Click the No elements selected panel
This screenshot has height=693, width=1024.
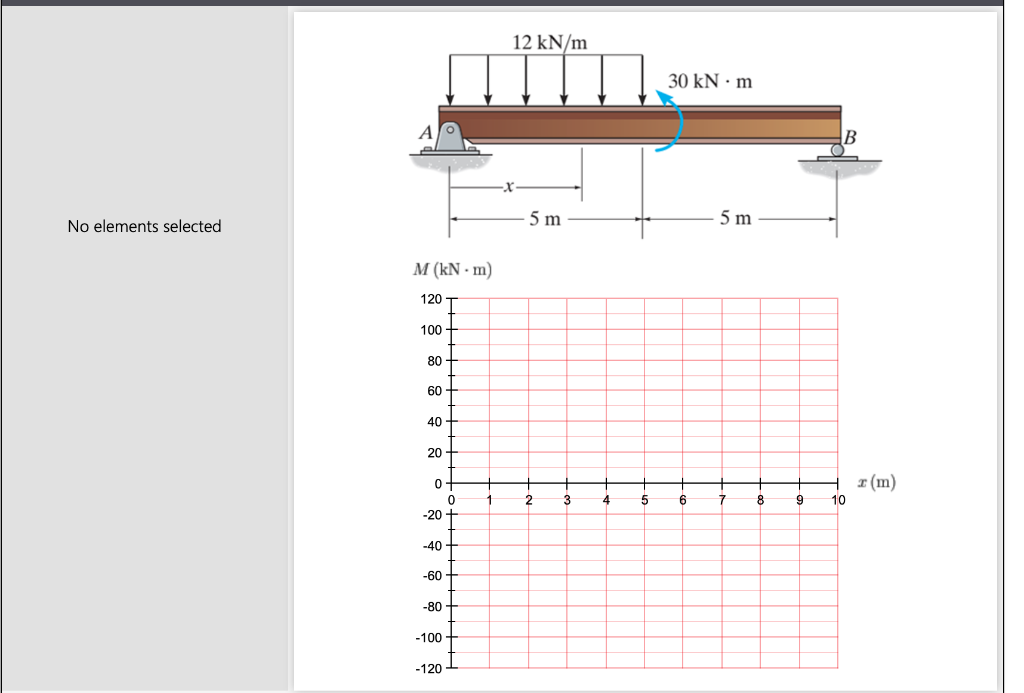tap(144, 226)
